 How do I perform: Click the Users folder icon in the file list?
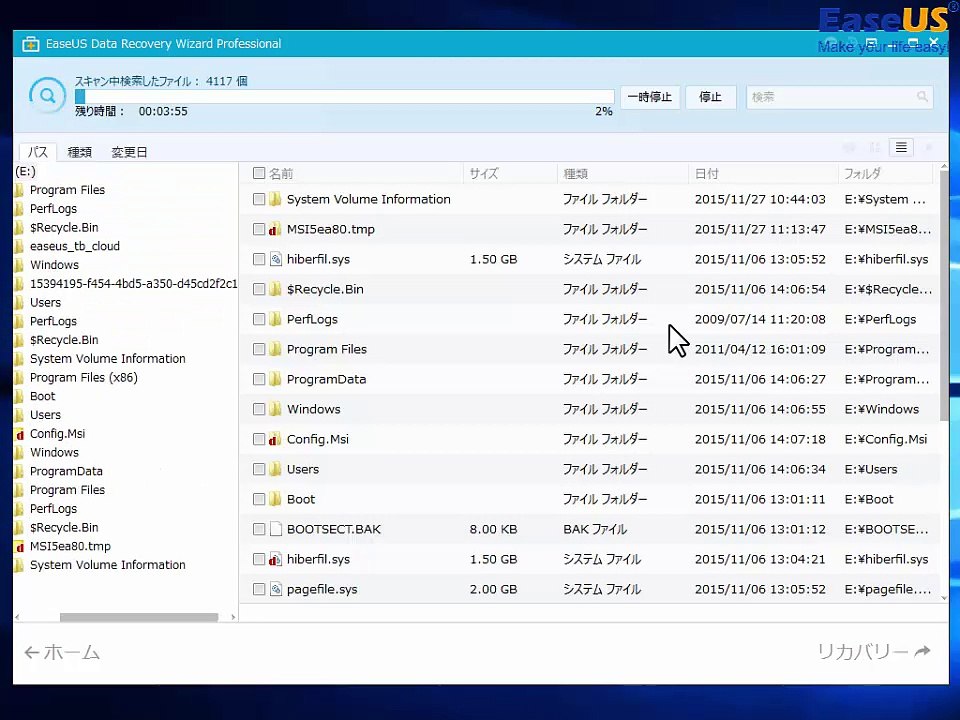276,469
